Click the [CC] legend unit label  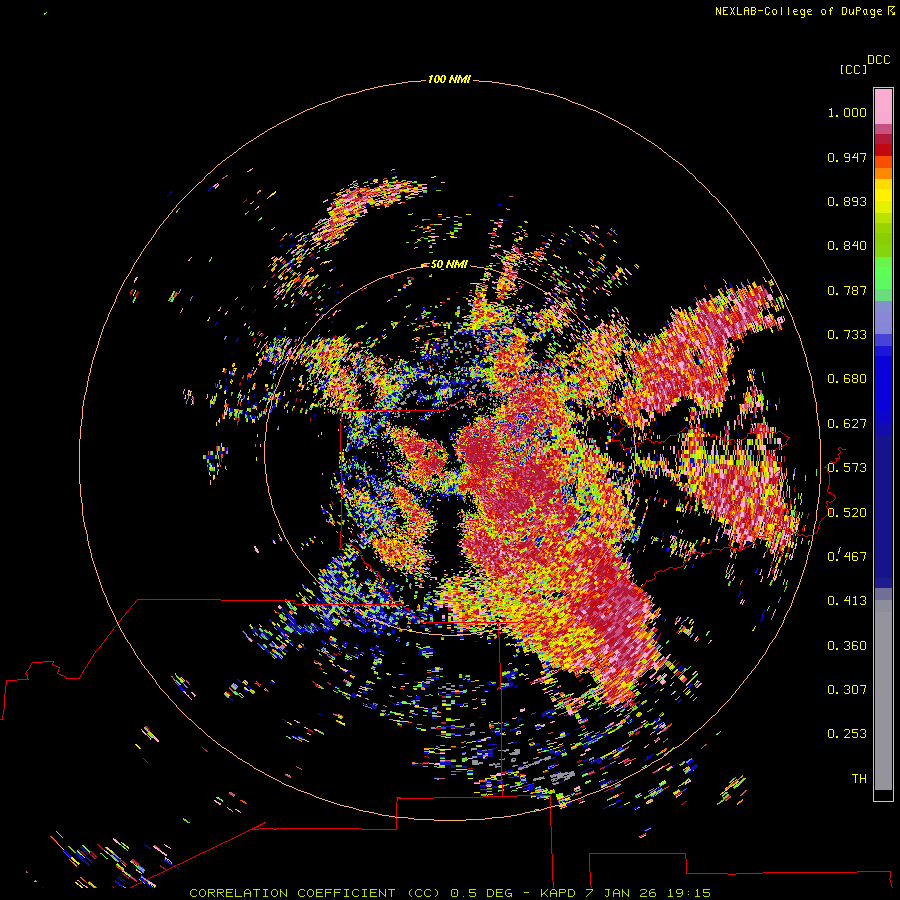853,69
